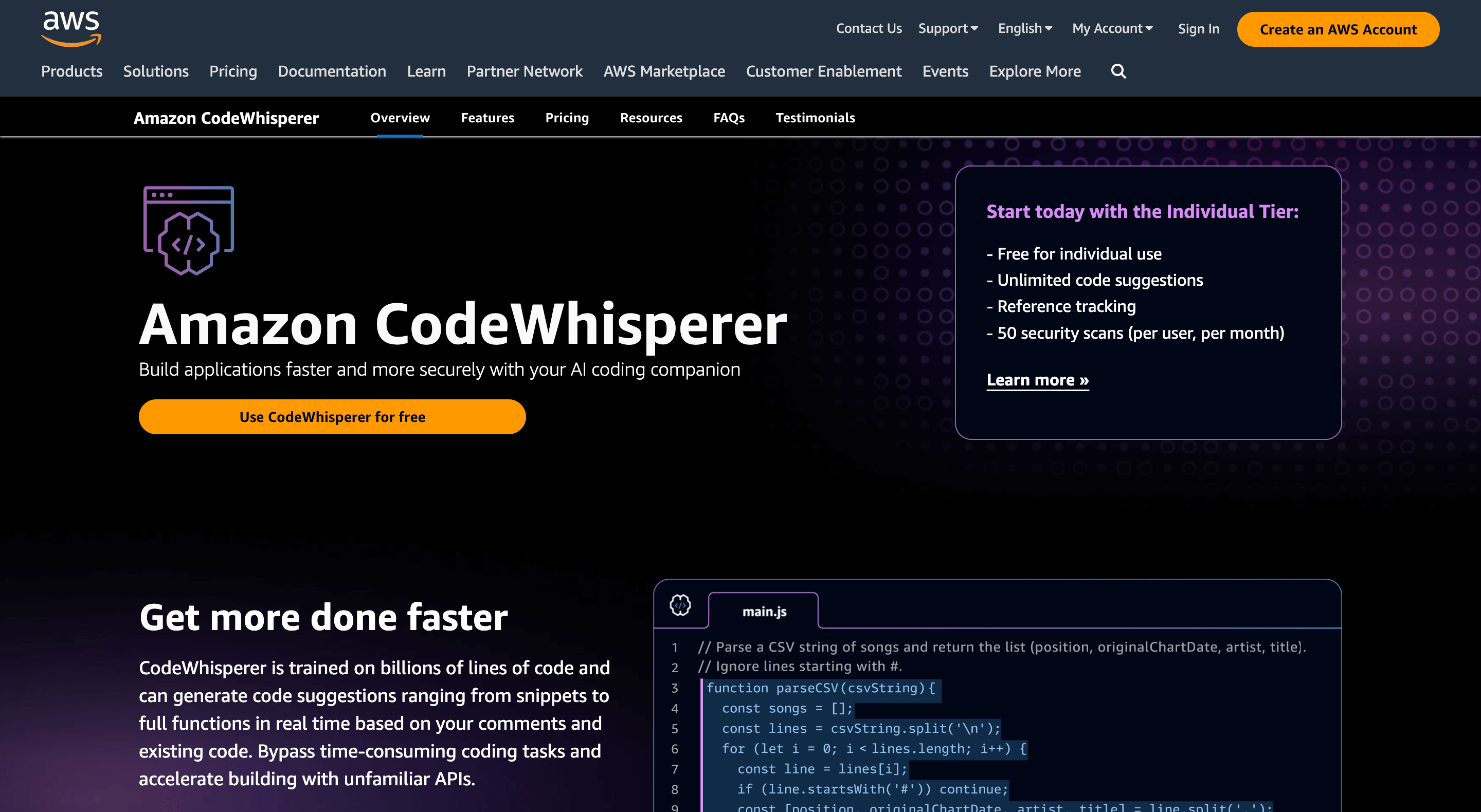Click the 'Build applications faster' tagline text
The image size is (1481, 812).
coord(439,369)
